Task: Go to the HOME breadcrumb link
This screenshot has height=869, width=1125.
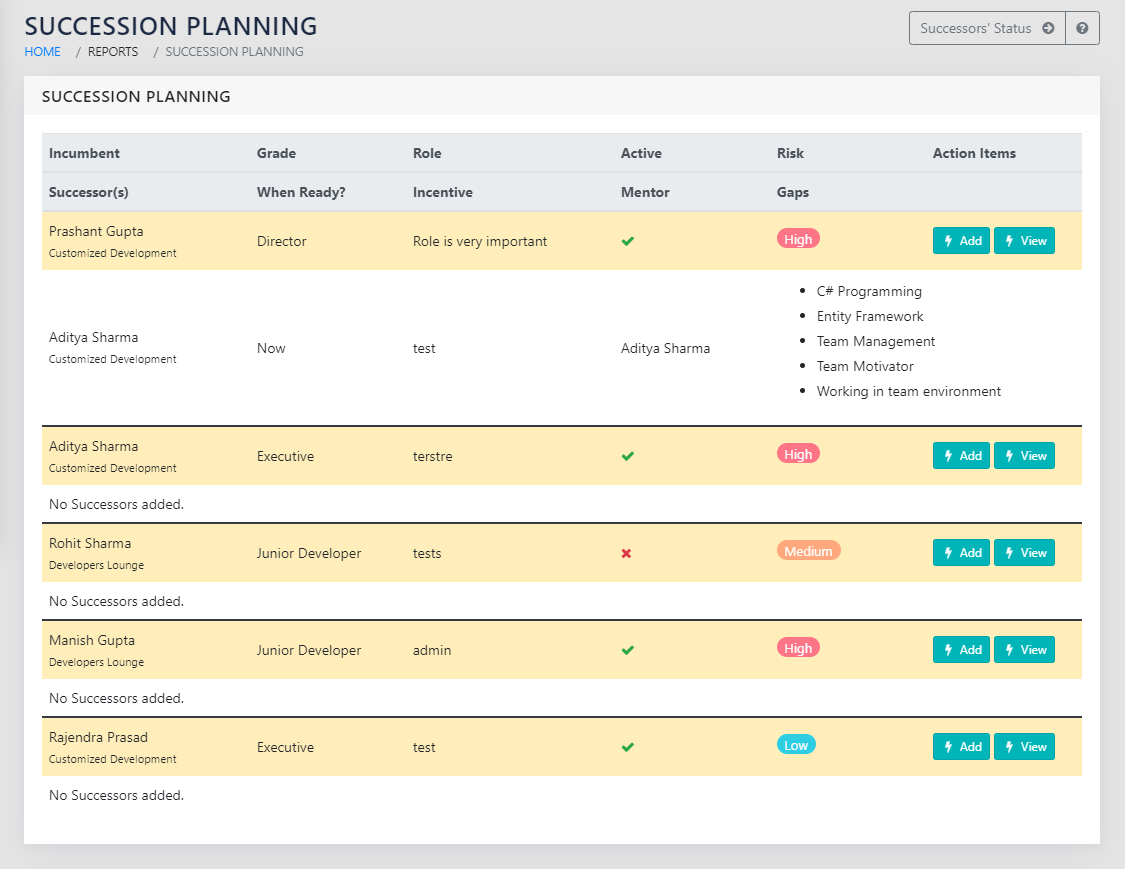Action: 42,52
